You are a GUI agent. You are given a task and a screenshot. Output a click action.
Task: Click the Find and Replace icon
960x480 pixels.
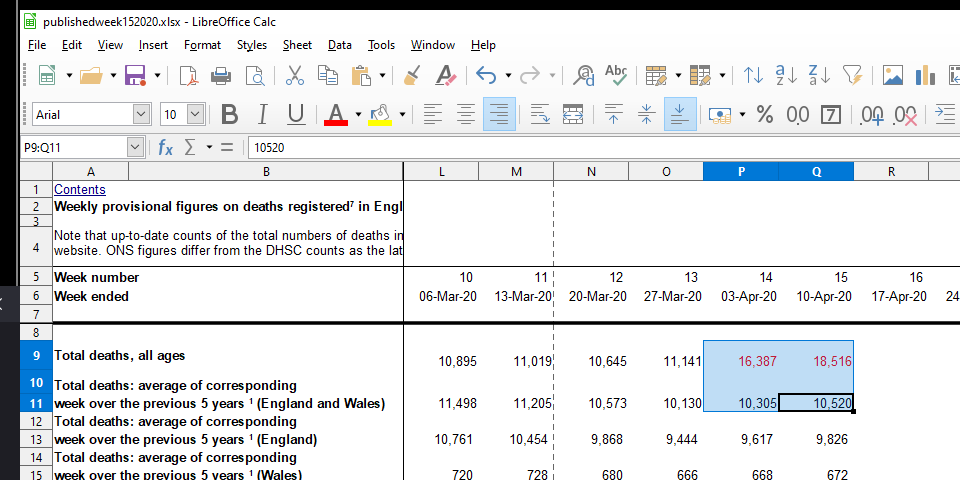583,75
